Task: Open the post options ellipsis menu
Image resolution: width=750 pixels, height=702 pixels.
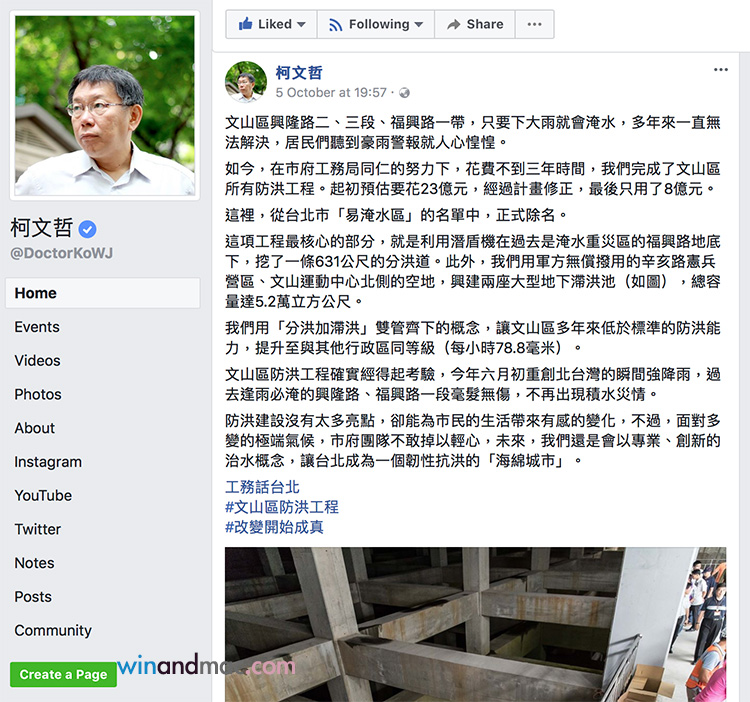Action: [x=720, y=70]
